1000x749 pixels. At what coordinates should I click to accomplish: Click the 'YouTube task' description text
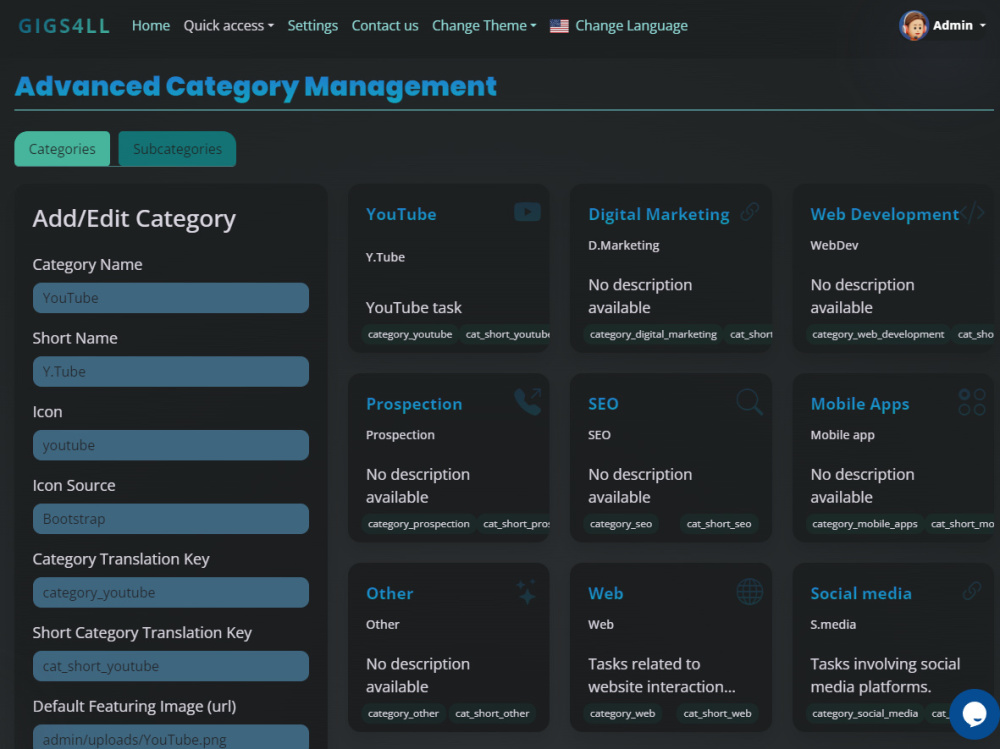tap(414, 308)
